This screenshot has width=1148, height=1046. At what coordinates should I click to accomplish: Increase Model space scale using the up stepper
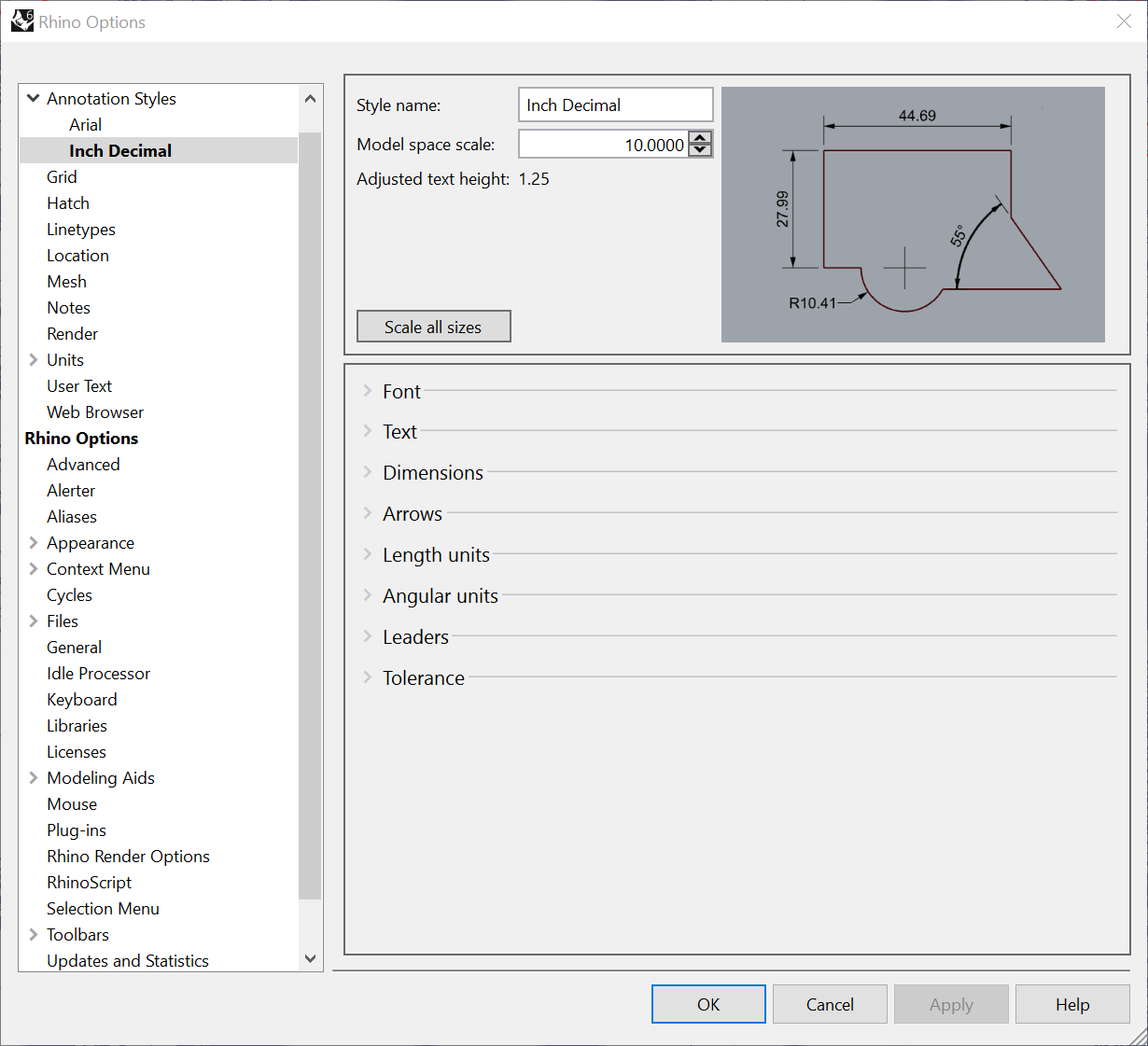point(699,138)
